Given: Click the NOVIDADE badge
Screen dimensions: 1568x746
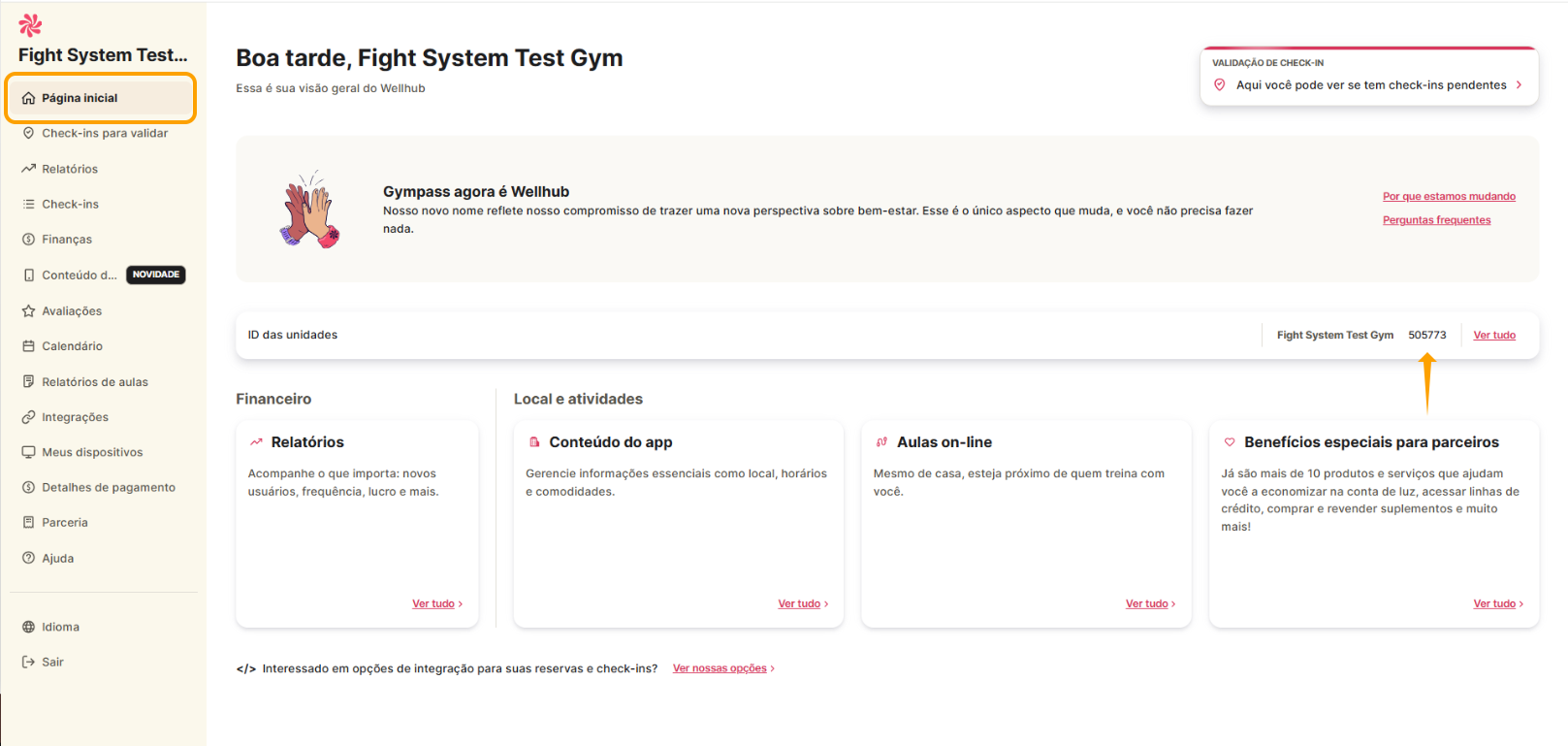Looking at the screenshot, I should click(x=156, y=275).
